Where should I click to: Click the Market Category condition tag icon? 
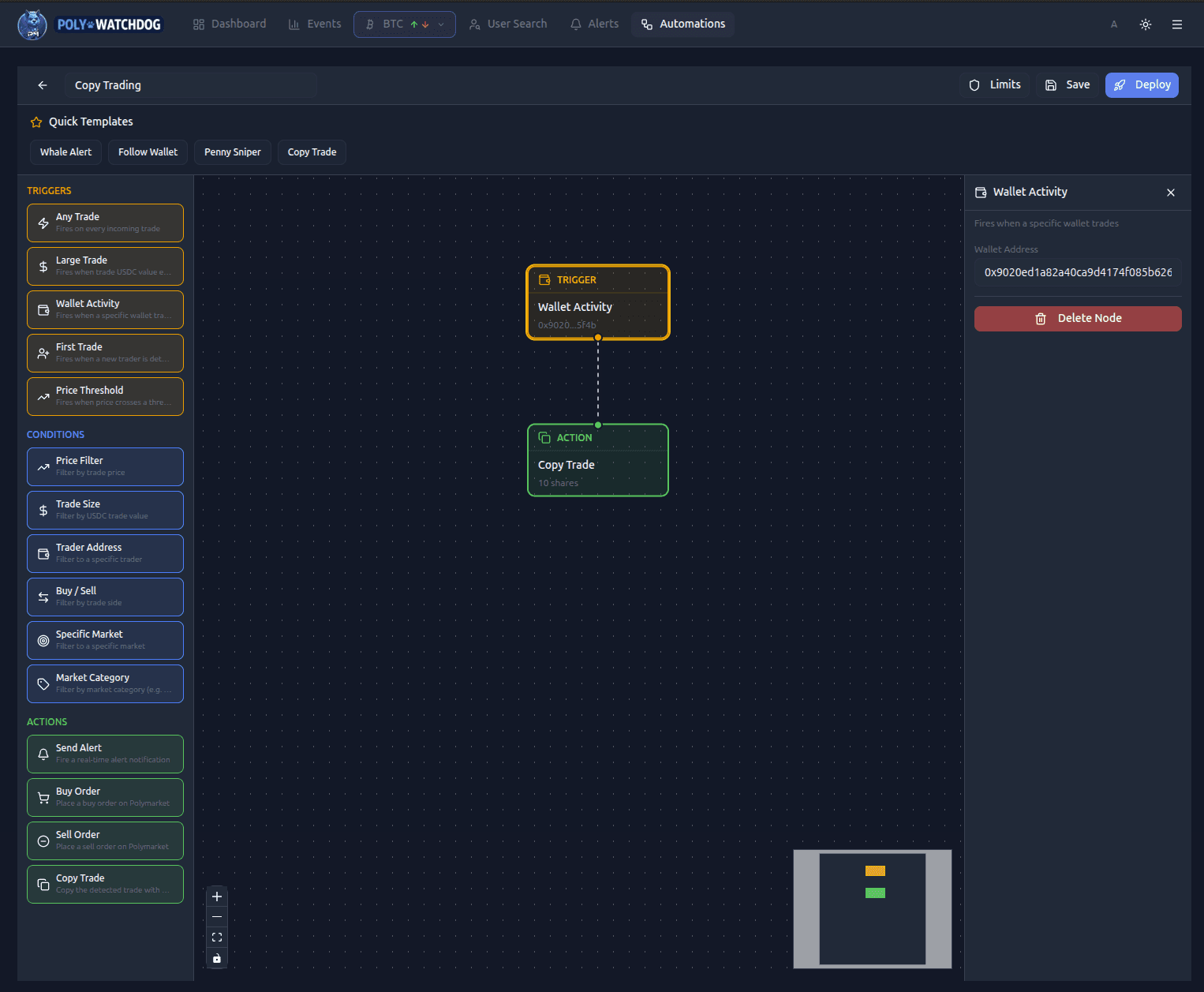tap(43, 684)
